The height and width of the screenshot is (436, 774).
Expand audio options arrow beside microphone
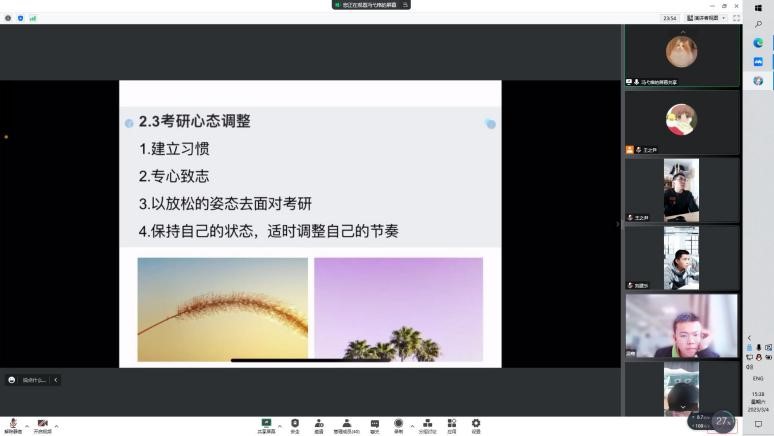tap(27, 426)
